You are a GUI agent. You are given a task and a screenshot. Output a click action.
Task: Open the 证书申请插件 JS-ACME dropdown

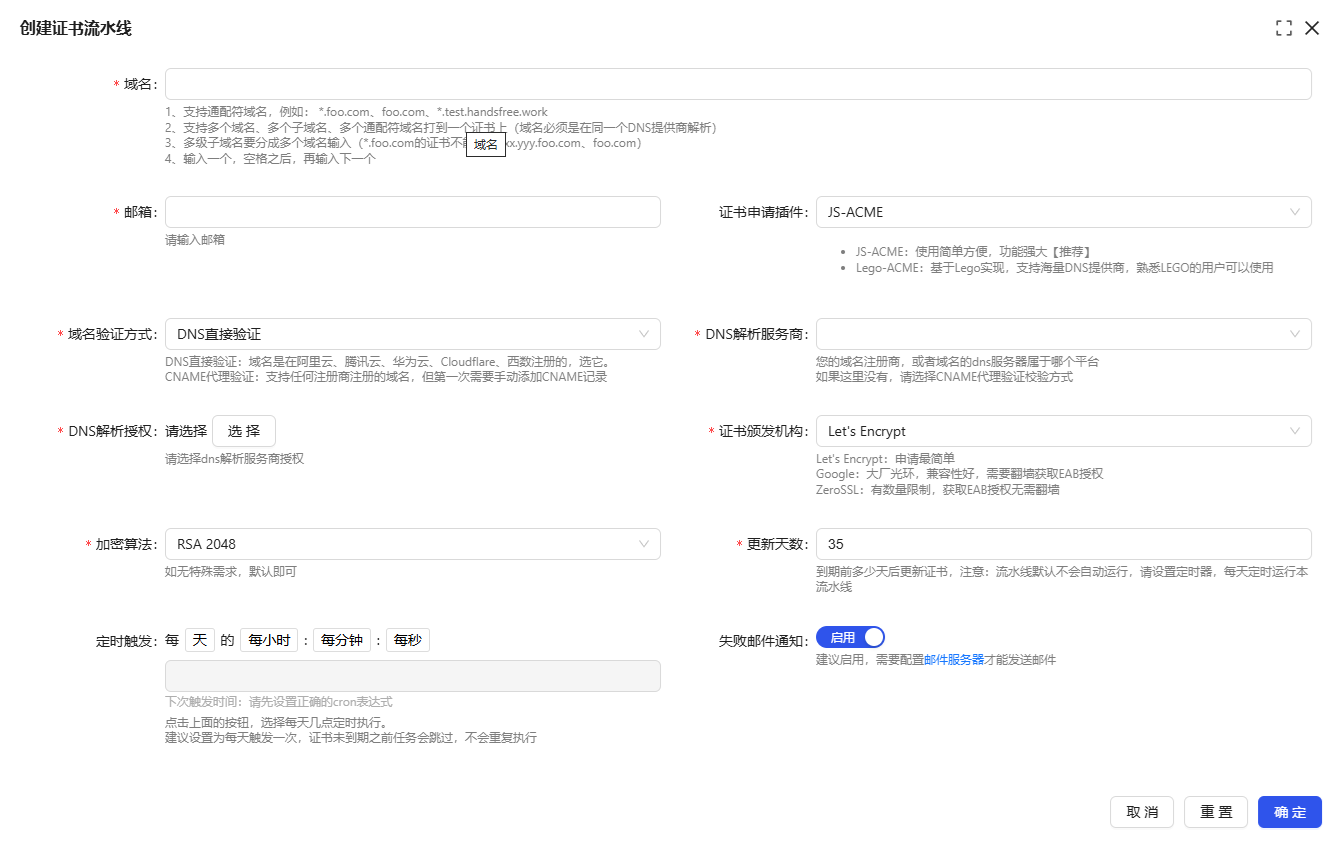[x=1063, y=212]
